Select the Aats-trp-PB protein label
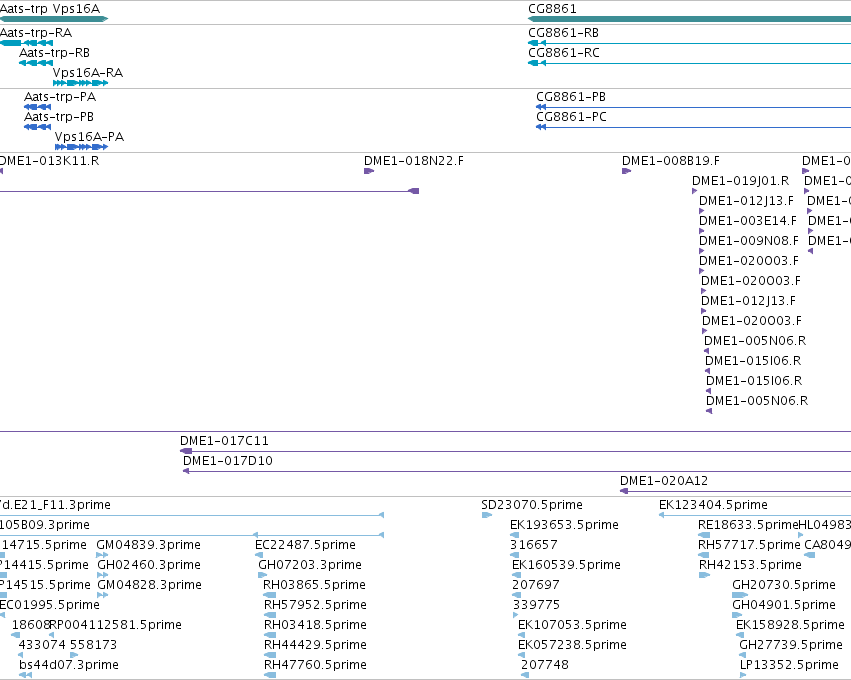 [59, 117]
